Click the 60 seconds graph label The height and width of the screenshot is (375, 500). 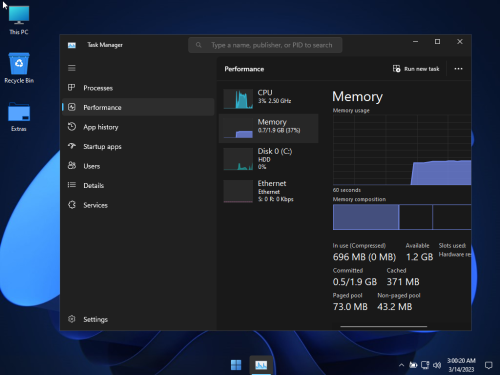[x=347, y=190]
